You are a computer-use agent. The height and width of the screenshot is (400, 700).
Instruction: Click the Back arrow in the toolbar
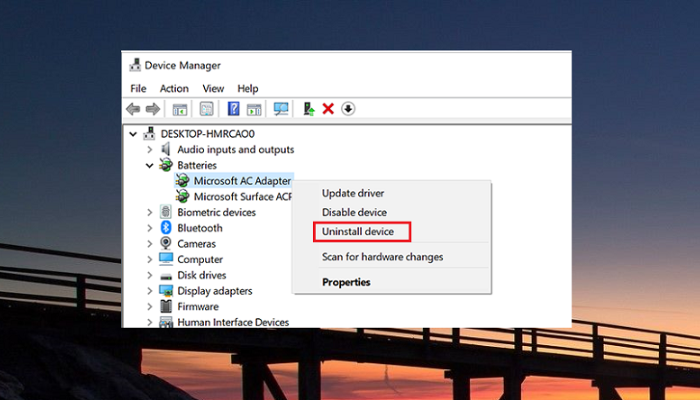pyautogui.click(x=133, y=109)
